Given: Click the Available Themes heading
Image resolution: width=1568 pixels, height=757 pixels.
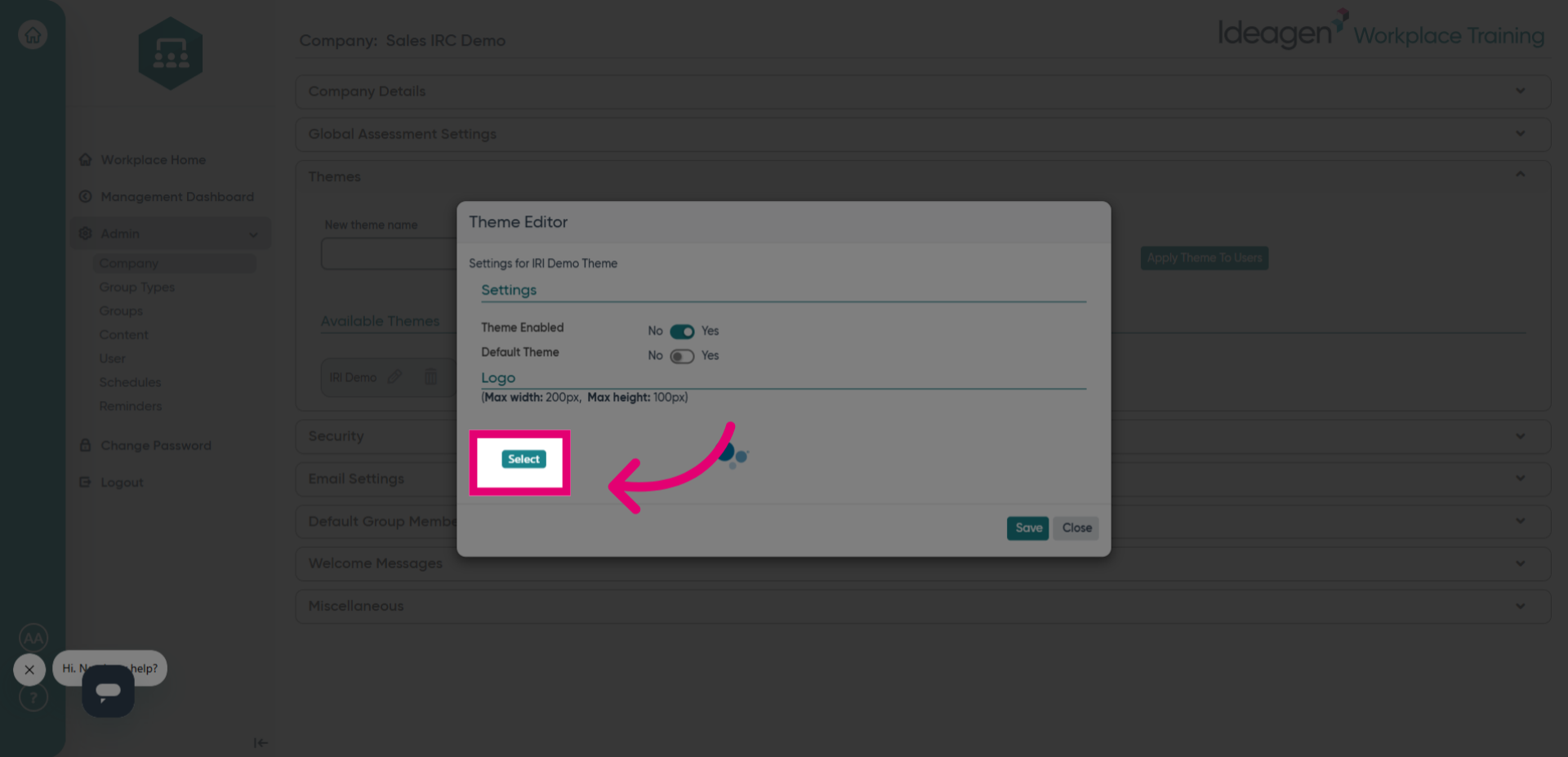Looking at the screenshot, I should tap(380, 321).
